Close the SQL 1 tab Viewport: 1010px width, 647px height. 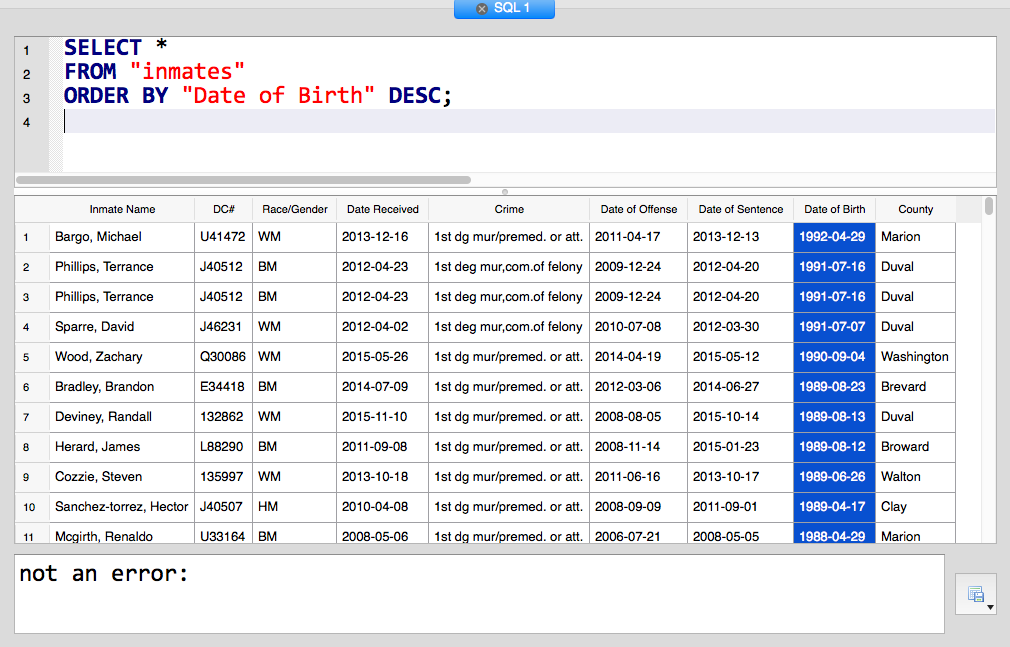tap(482, 8)
